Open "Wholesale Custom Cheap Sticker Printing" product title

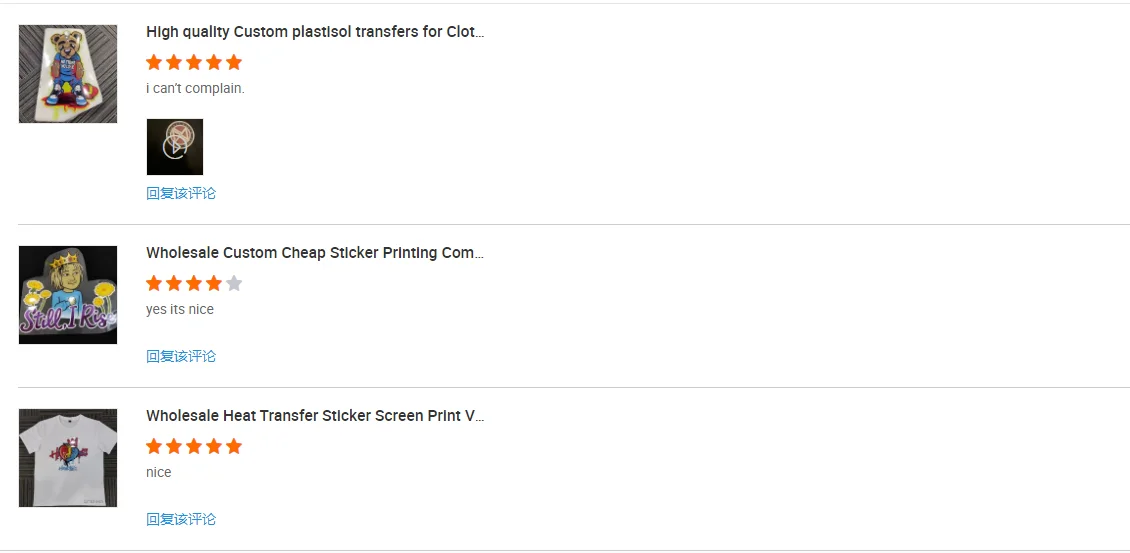[315, 253]
